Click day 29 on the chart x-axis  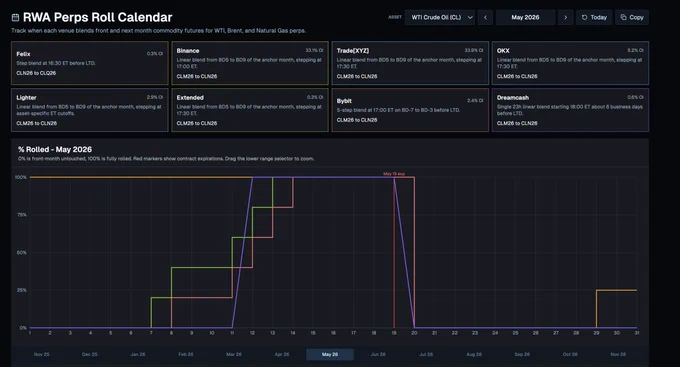pos(596,333)
